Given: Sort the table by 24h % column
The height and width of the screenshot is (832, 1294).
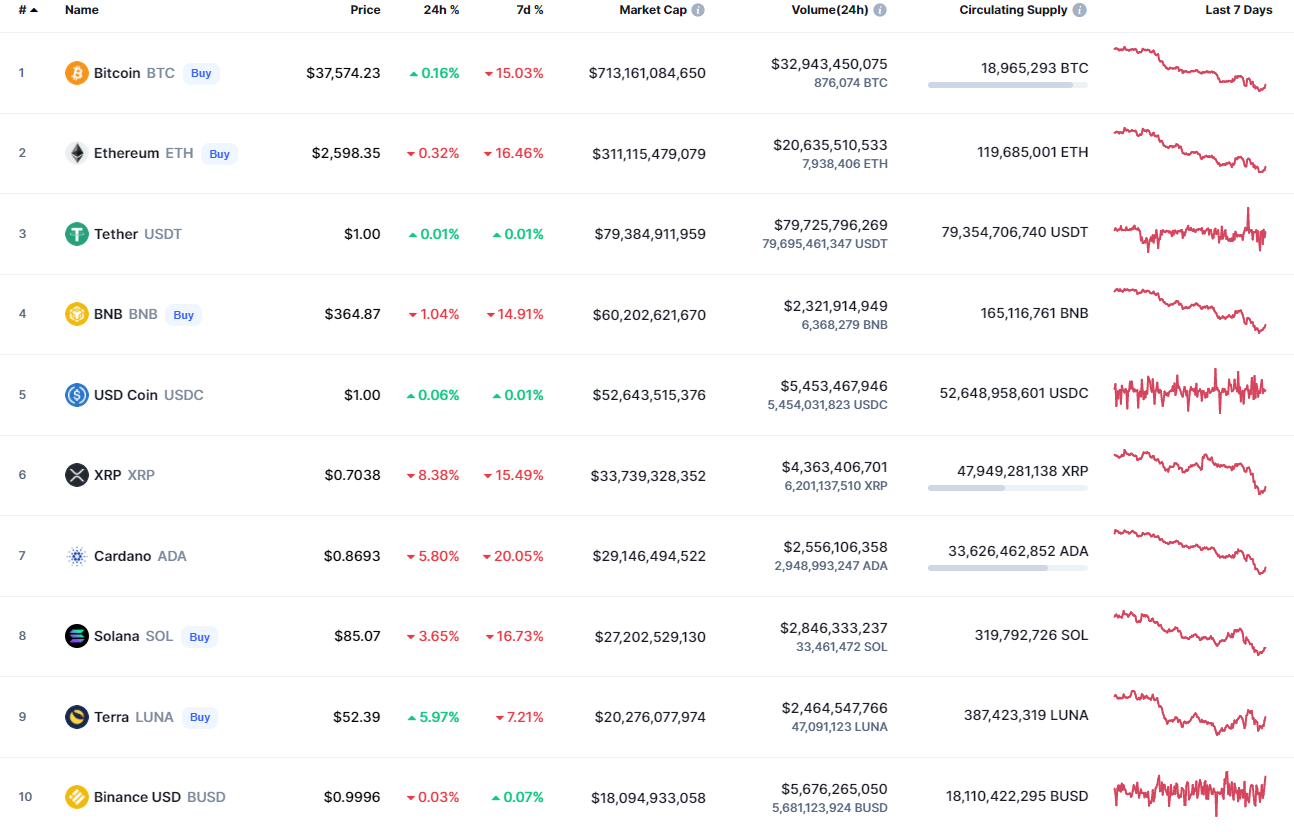Looking at the screenshot, I should [x=441, y=10].
